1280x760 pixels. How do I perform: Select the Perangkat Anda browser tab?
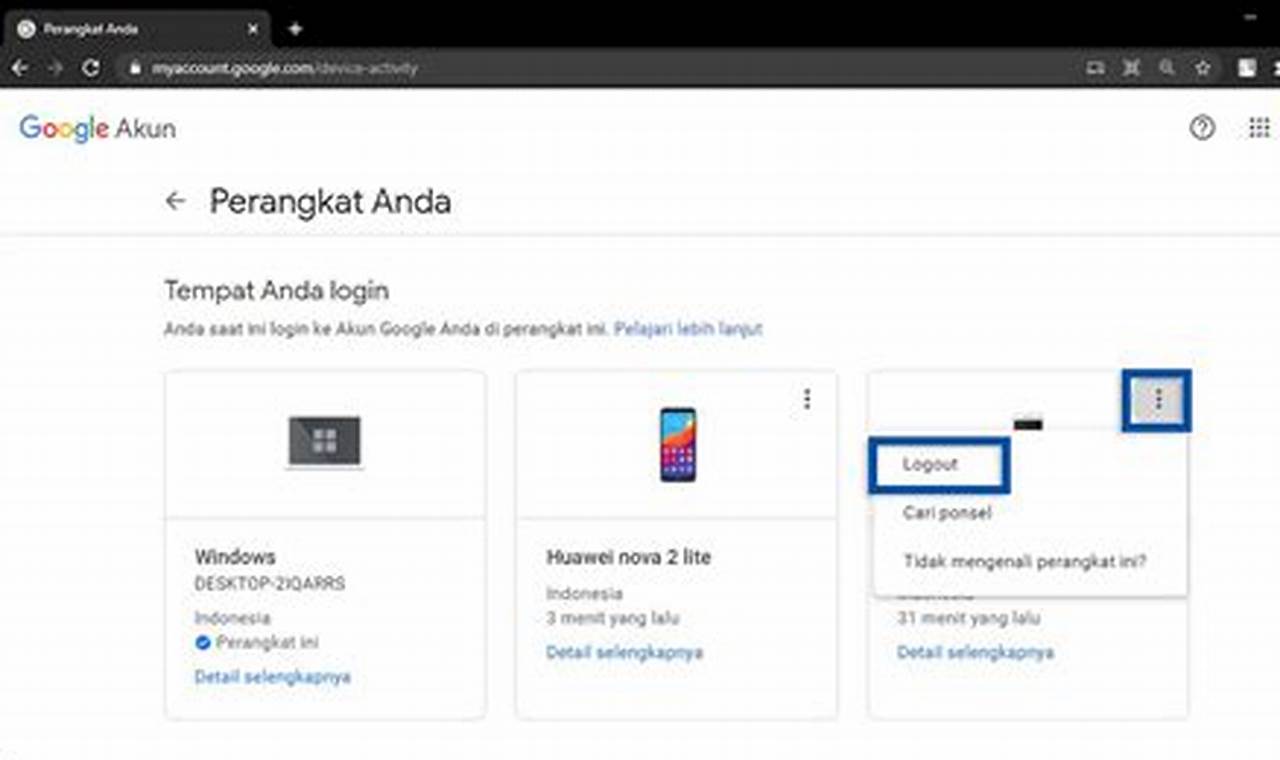[x=137, y=29]
